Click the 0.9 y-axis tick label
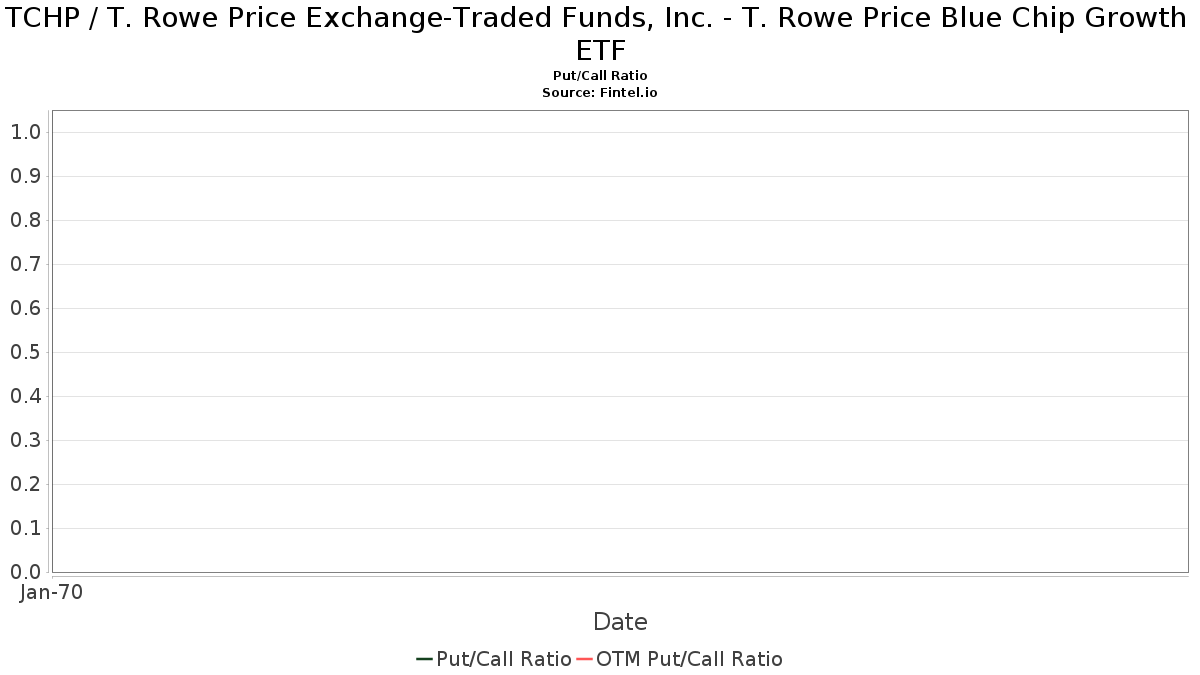The width and height of the screenshot is (1200, 675). point(25,176)
